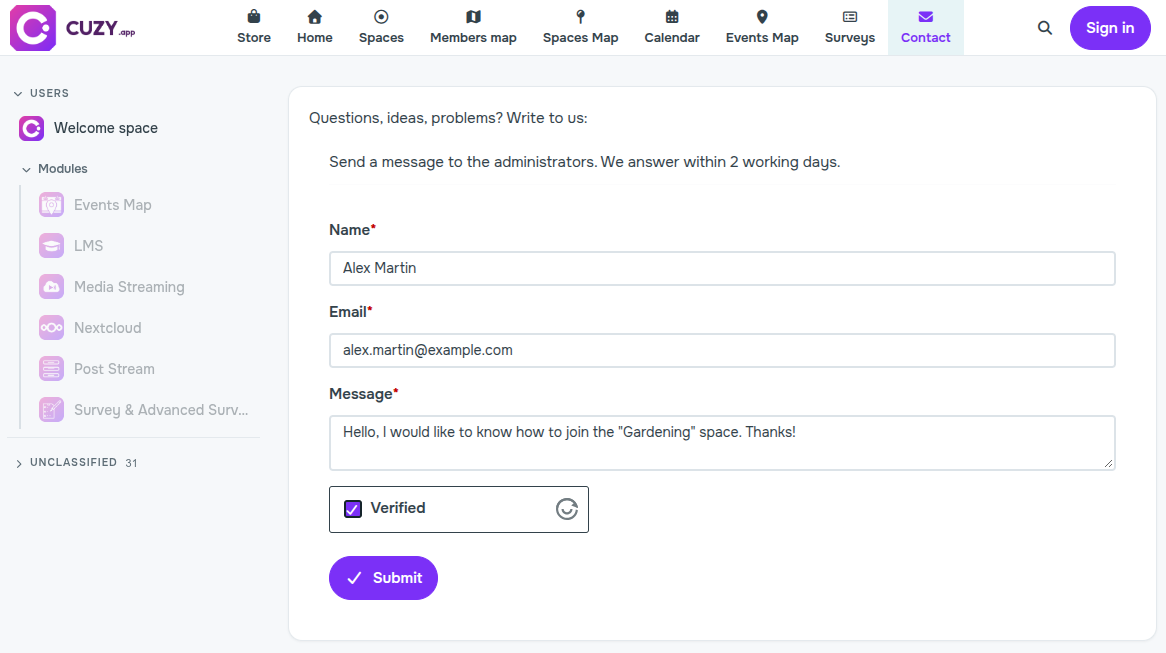Click the Message text area
This screenshot has width=1166, height=653.
(x=722, y=443)
